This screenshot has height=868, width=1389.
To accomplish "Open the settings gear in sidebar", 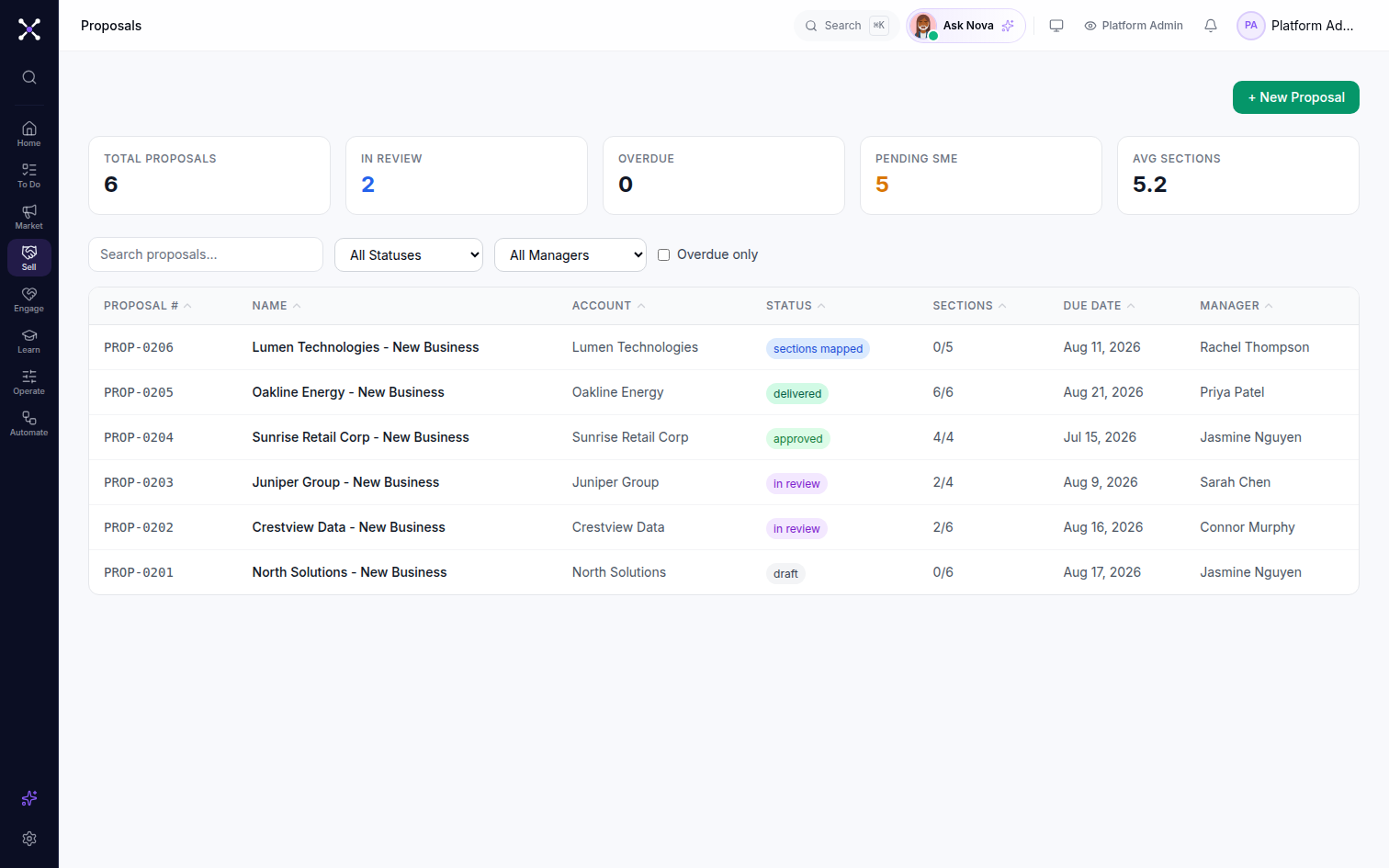I will click(x=29, y=839).
